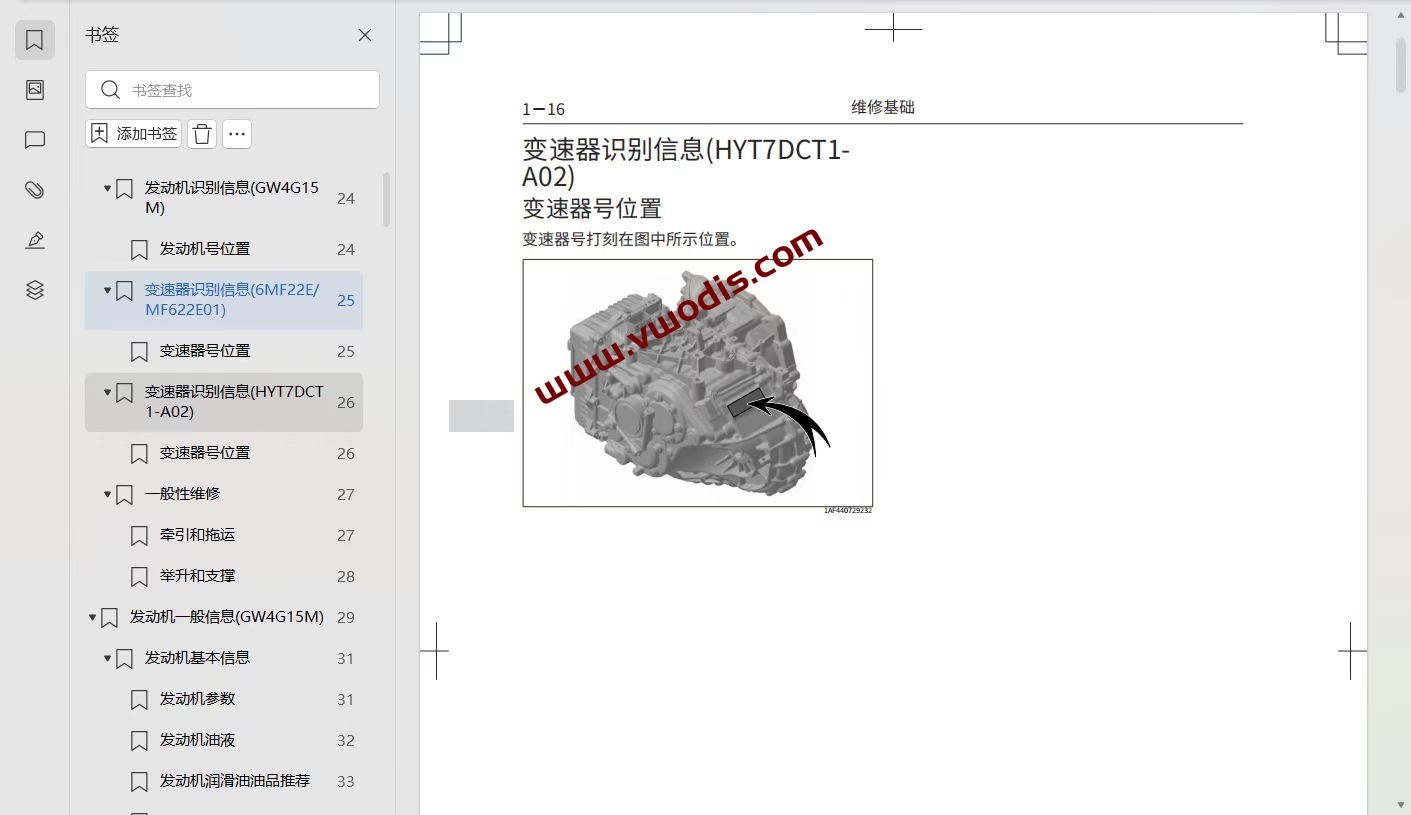The height and width of the screenshot is (815, 1411).
Task: Collapse 变速器识别信息(6MF22E/MF622E01) bookmark
Action: coord(108,290)
